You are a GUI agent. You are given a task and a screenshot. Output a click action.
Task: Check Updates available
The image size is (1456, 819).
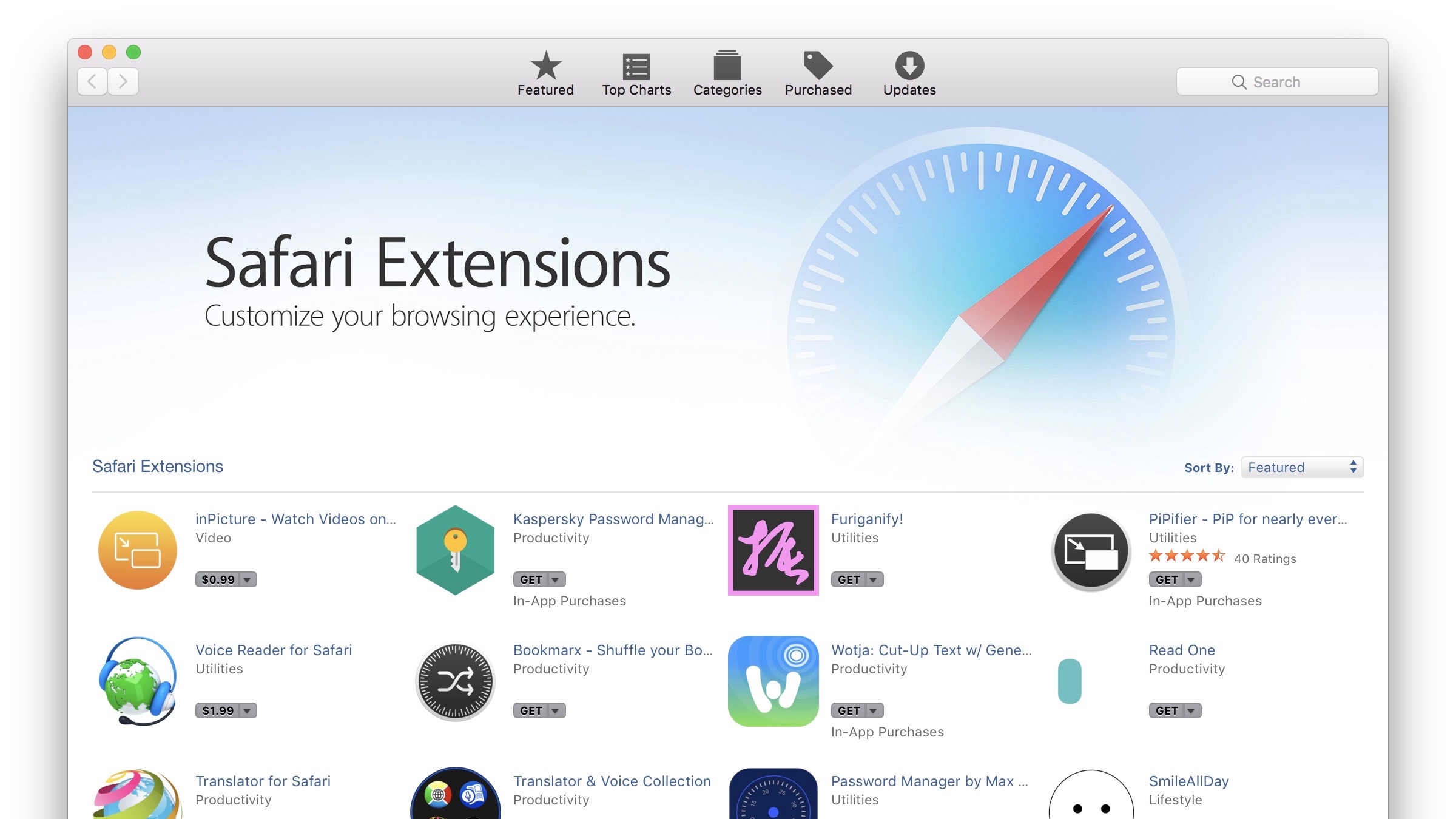pyautogui.click(x=909, y=75)
